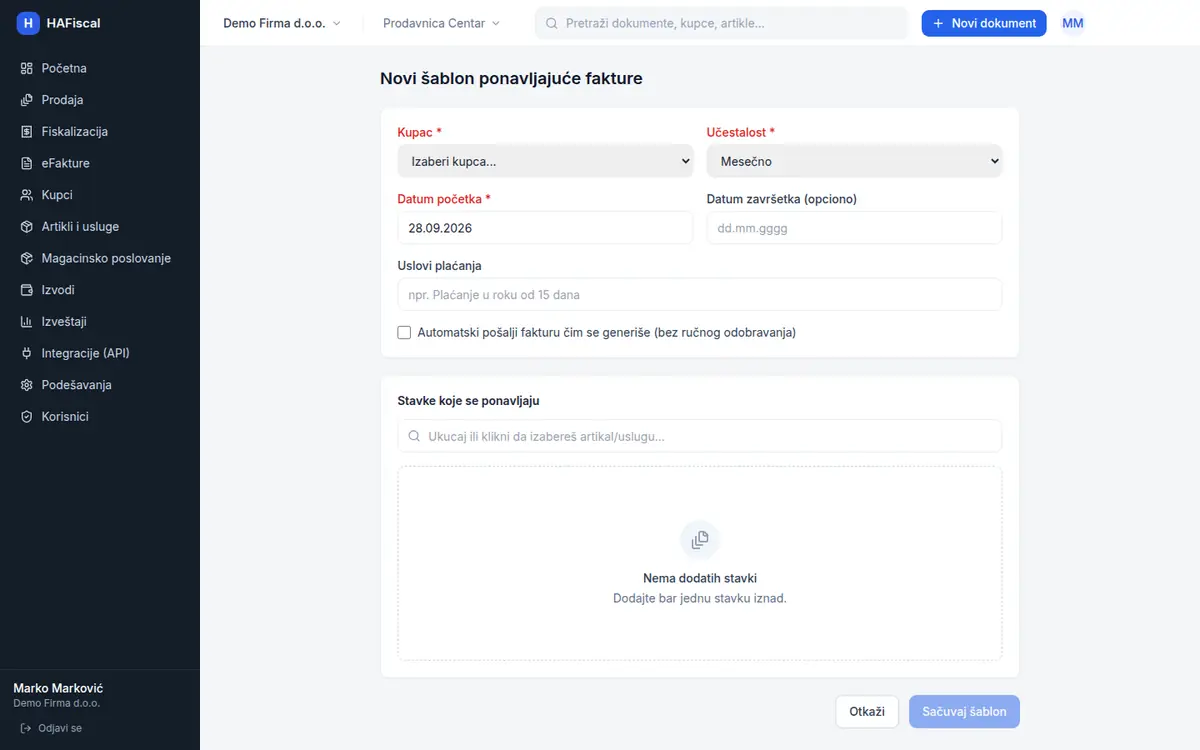Click the item search field under Stavke
Viewport: 1200px width, 750px height.
click(700, 436)
